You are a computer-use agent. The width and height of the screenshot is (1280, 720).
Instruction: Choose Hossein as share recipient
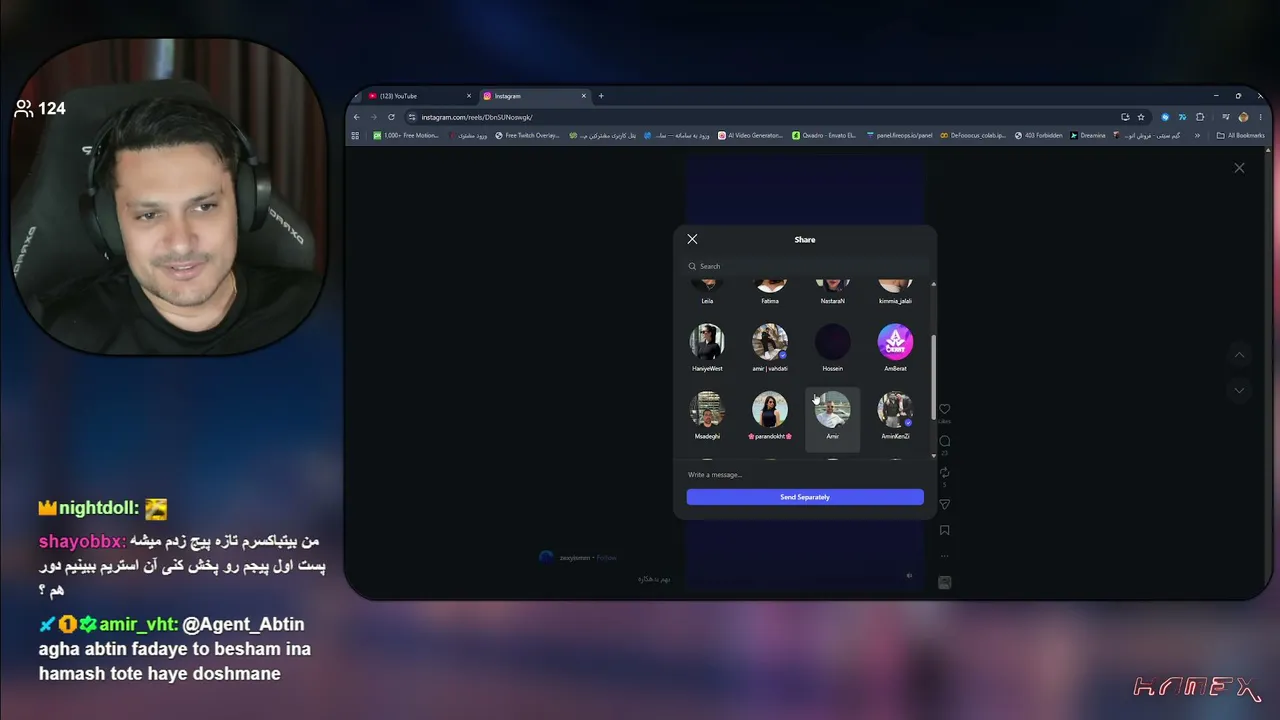pos(832,348)
